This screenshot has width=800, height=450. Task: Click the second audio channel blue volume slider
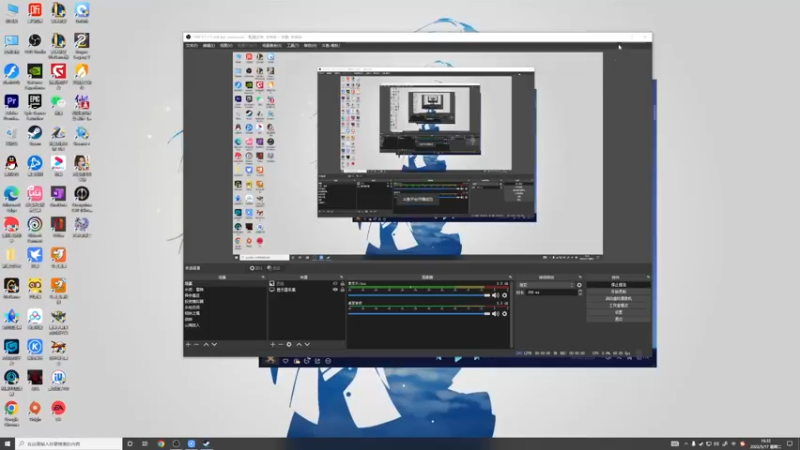point(419,314)
